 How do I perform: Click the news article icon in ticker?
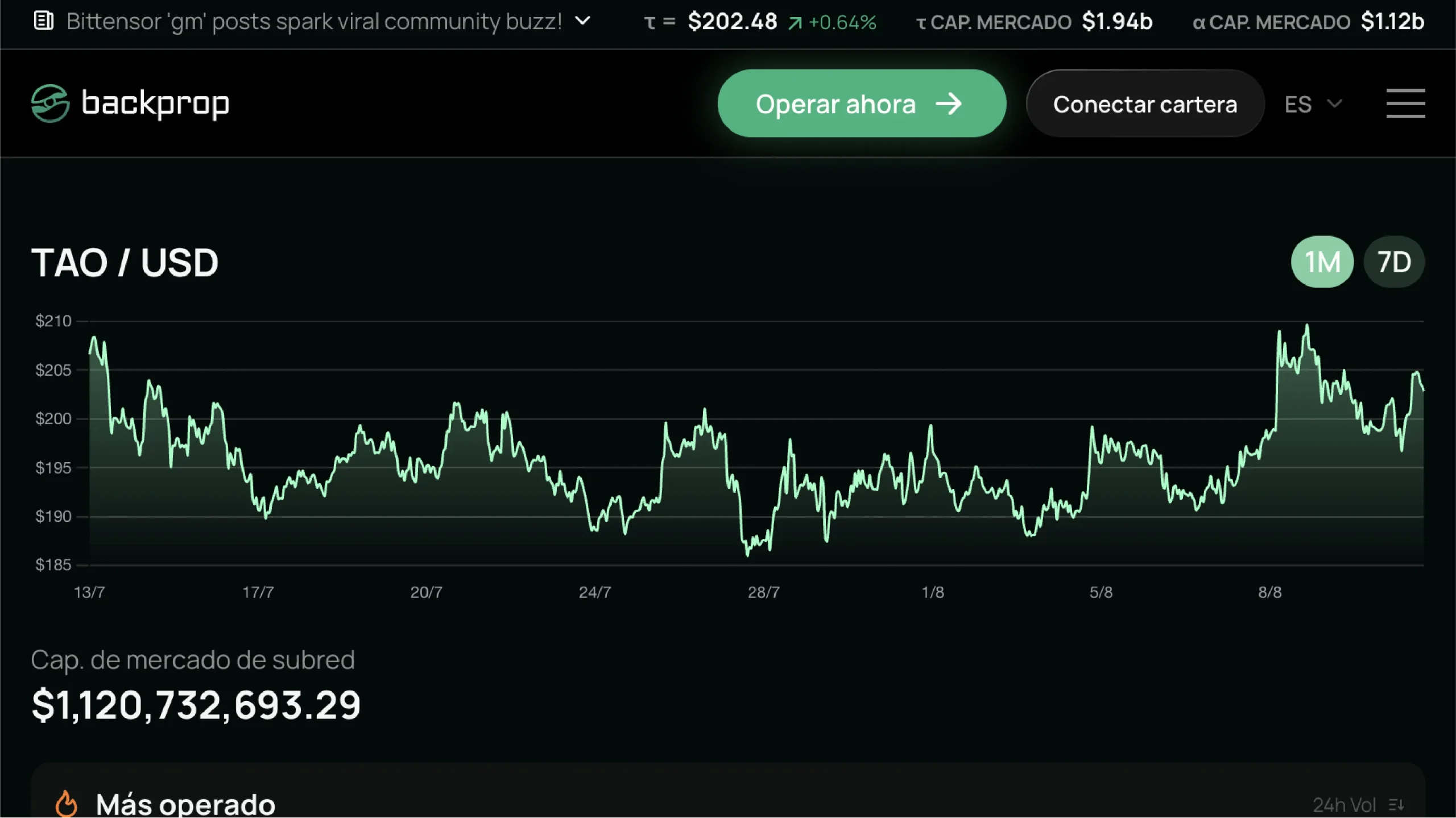[x=44, y=21]
